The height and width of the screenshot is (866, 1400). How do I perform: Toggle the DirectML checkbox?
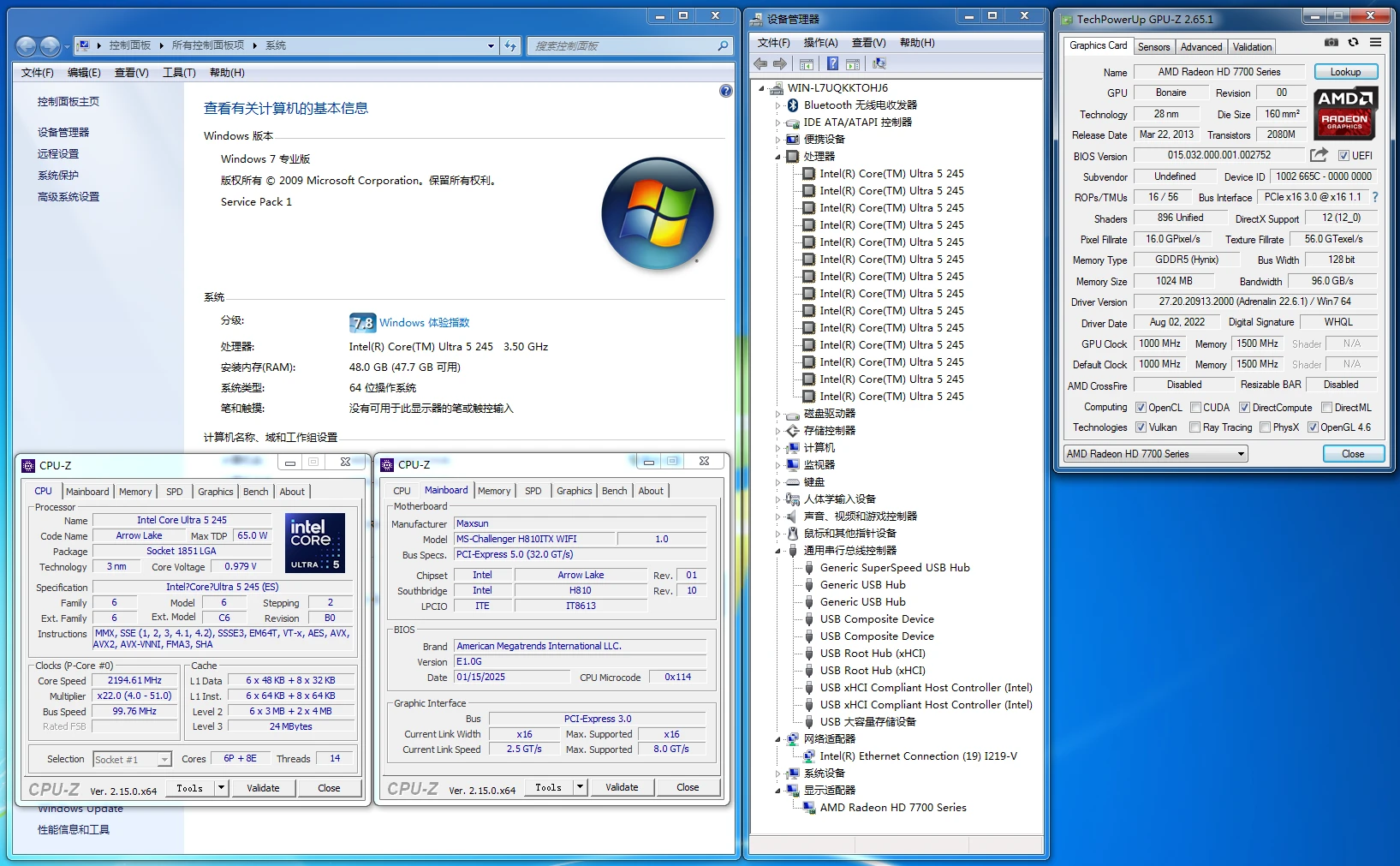tap(1326, 408)
